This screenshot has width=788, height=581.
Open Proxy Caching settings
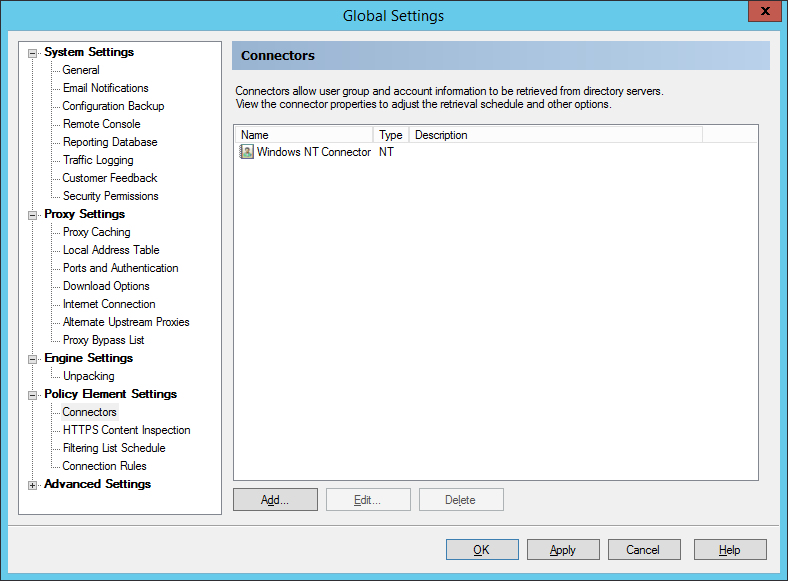tap(96, 232)
